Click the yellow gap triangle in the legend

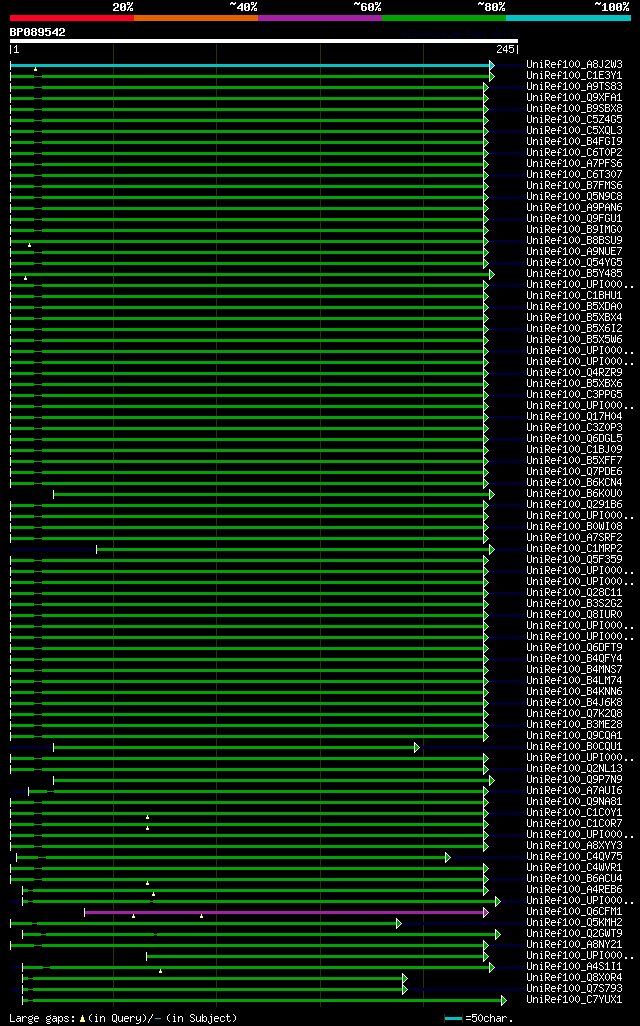point(82,1019)
